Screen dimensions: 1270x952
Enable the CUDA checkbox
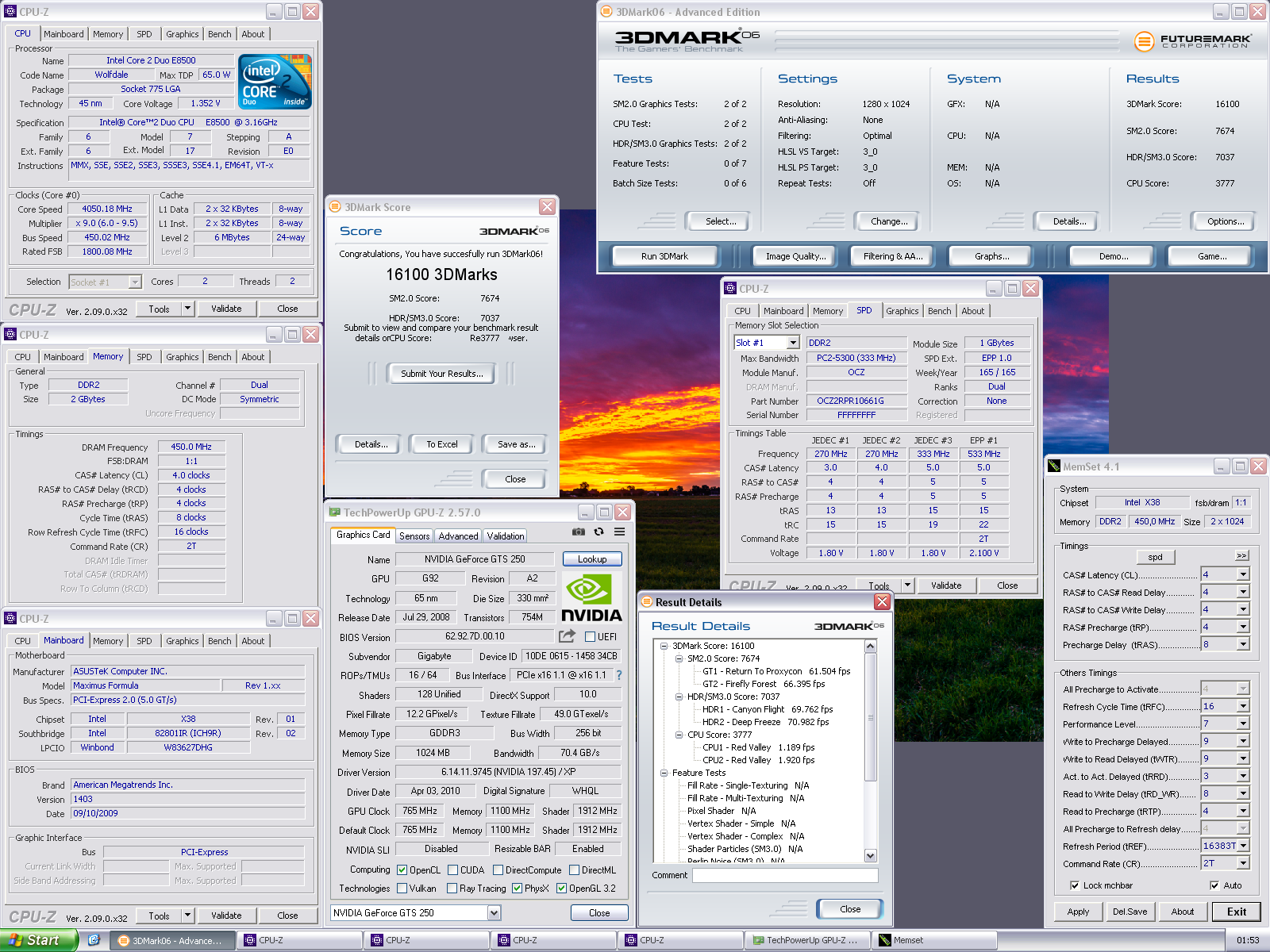click(x=452, y=870)
